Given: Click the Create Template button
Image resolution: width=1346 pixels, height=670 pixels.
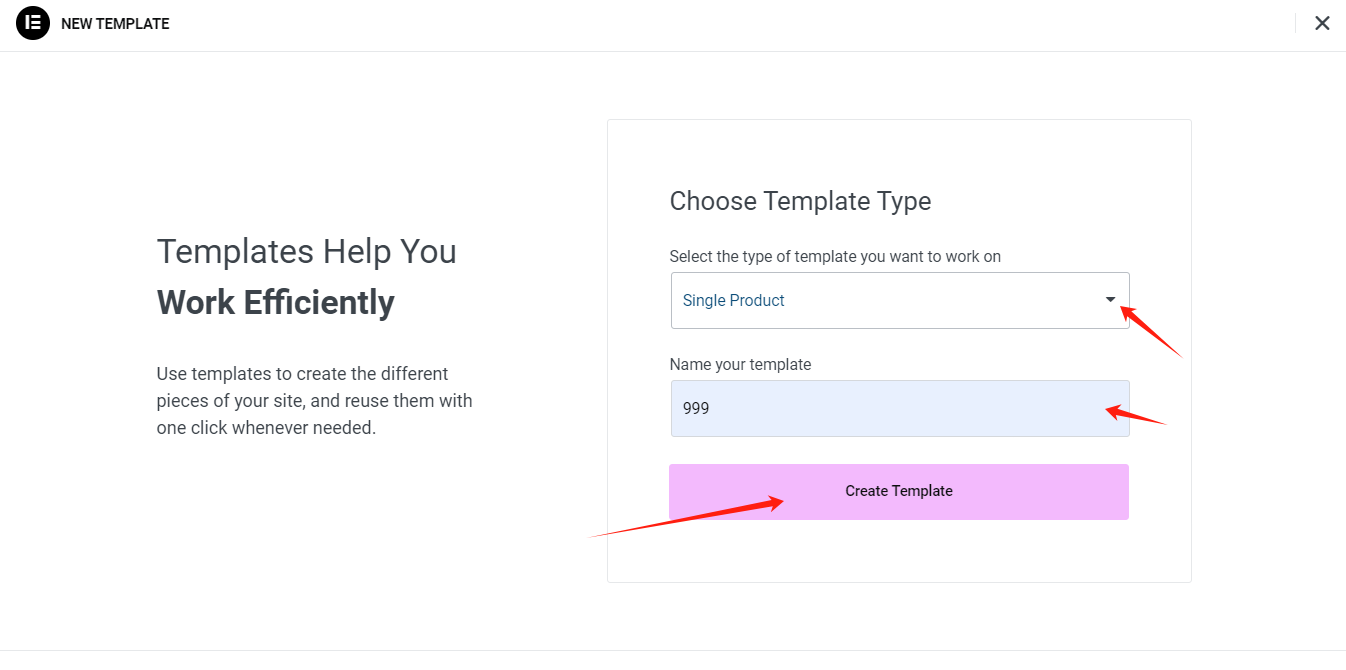Looking at the screenshot, I should (x=898, y=491).
